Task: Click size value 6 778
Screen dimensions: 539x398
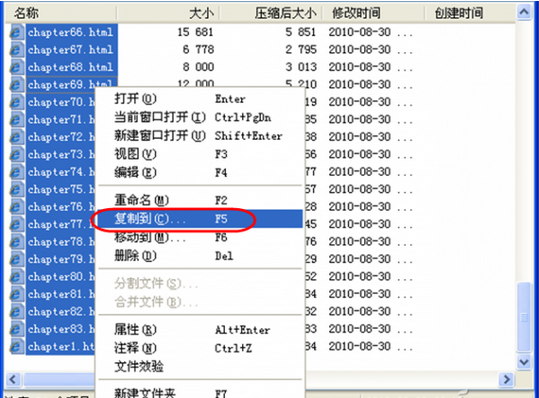Action: 198,50
